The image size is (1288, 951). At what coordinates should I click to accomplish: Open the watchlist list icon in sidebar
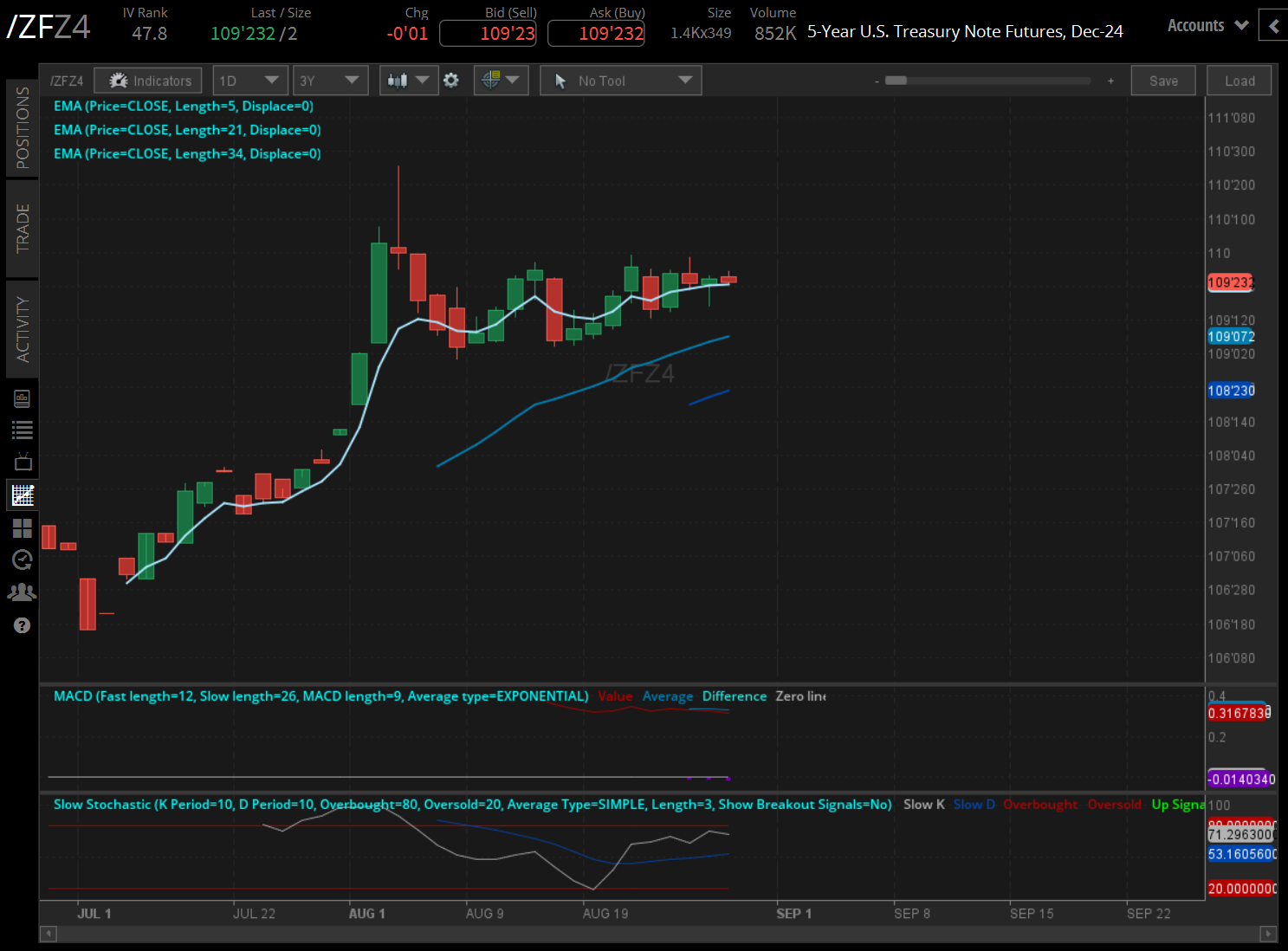23,430
